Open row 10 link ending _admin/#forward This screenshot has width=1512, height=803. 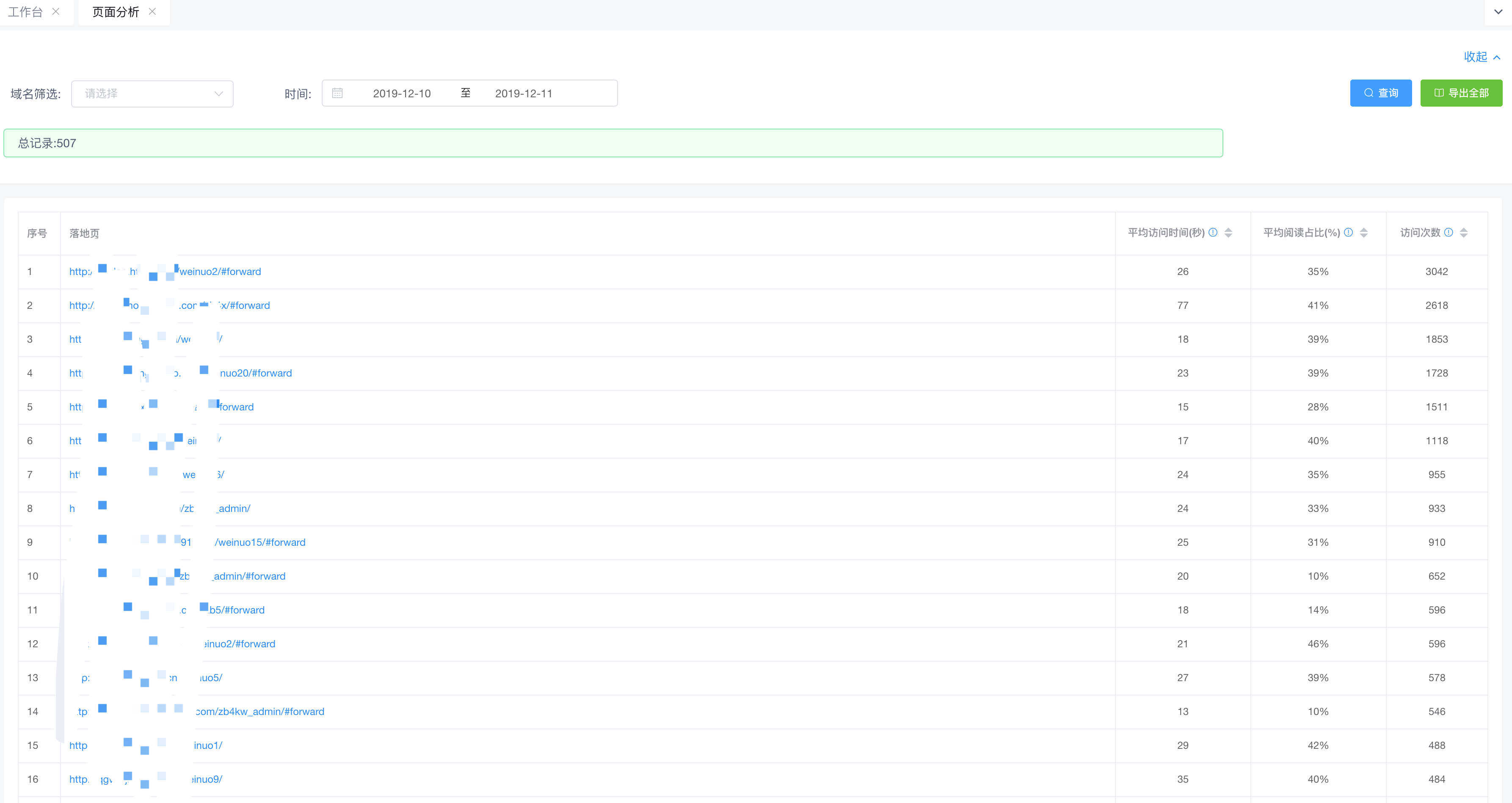[x=177, y=577]
